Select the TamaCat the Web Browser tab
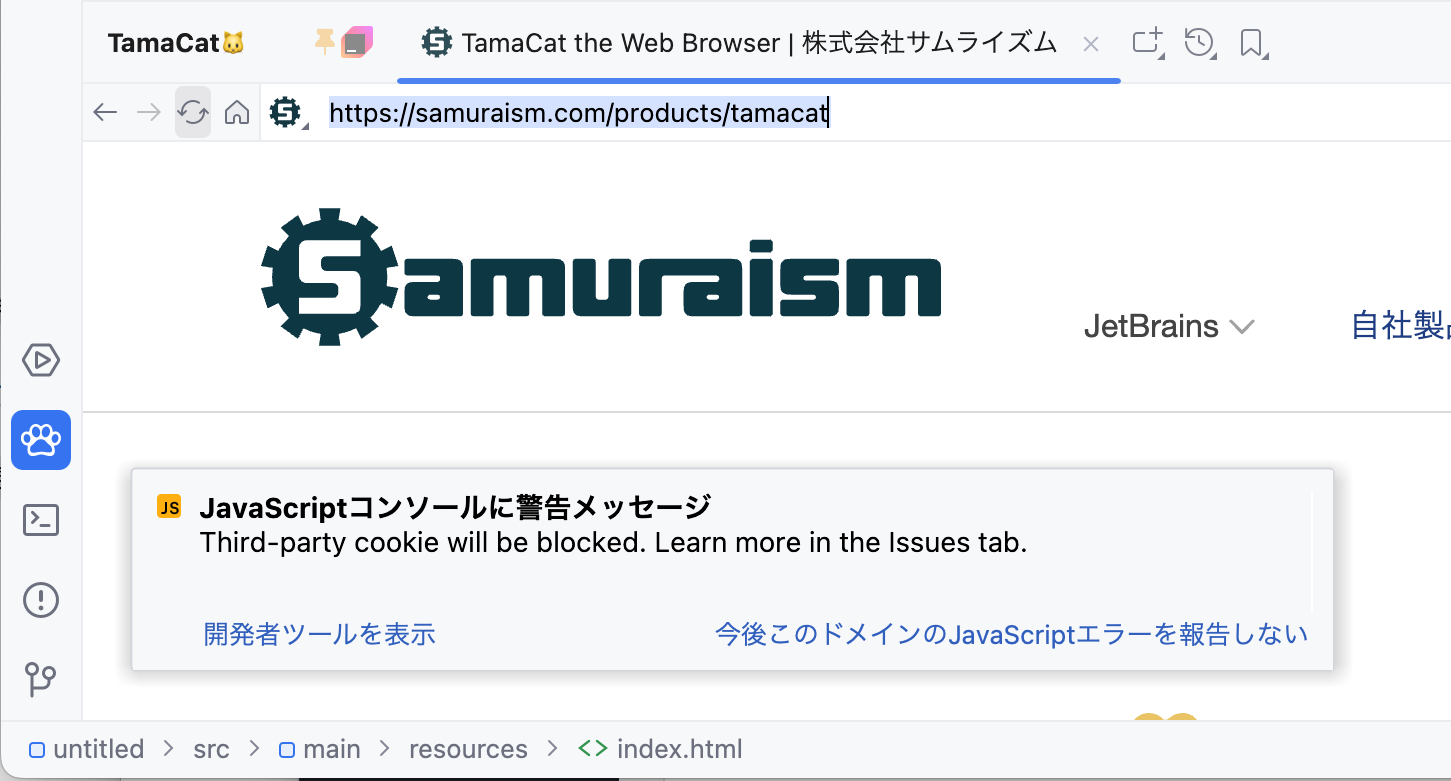Image resolution: width=1451 pixels, height=781 pixels. [740, 43]
